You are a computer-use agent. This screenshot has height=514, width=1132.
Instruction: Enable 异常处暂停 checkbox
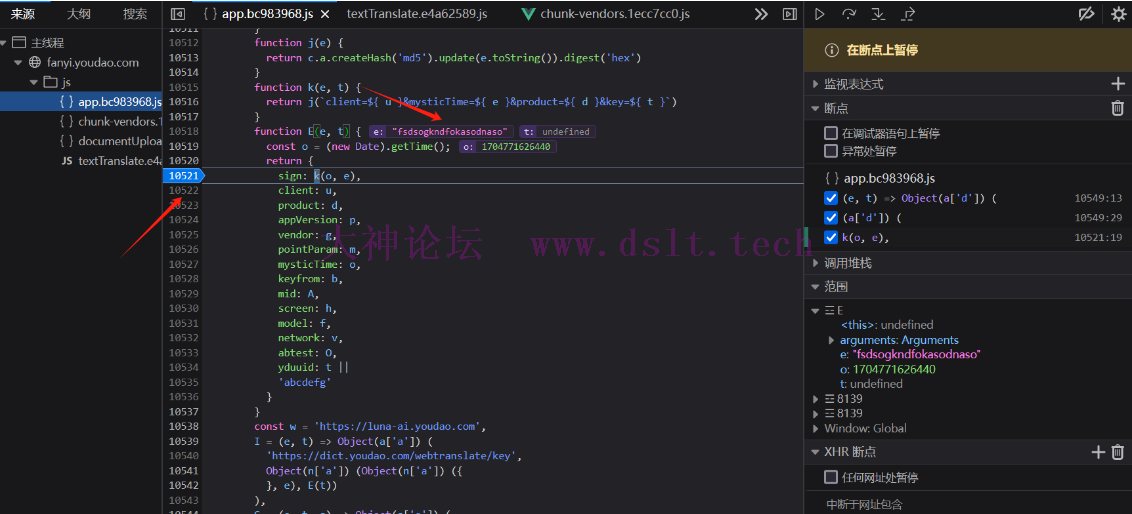[831, 151]
